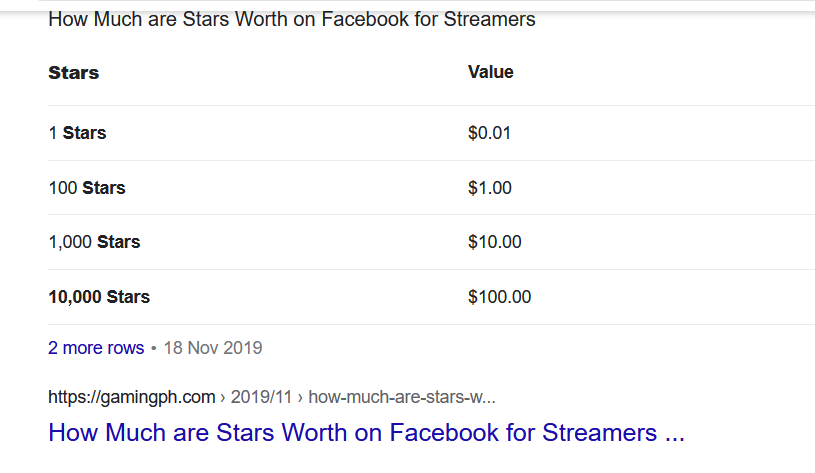Click the black snippet heading above the table
This screenshot has height=473, width=815.
click(292, 20)
